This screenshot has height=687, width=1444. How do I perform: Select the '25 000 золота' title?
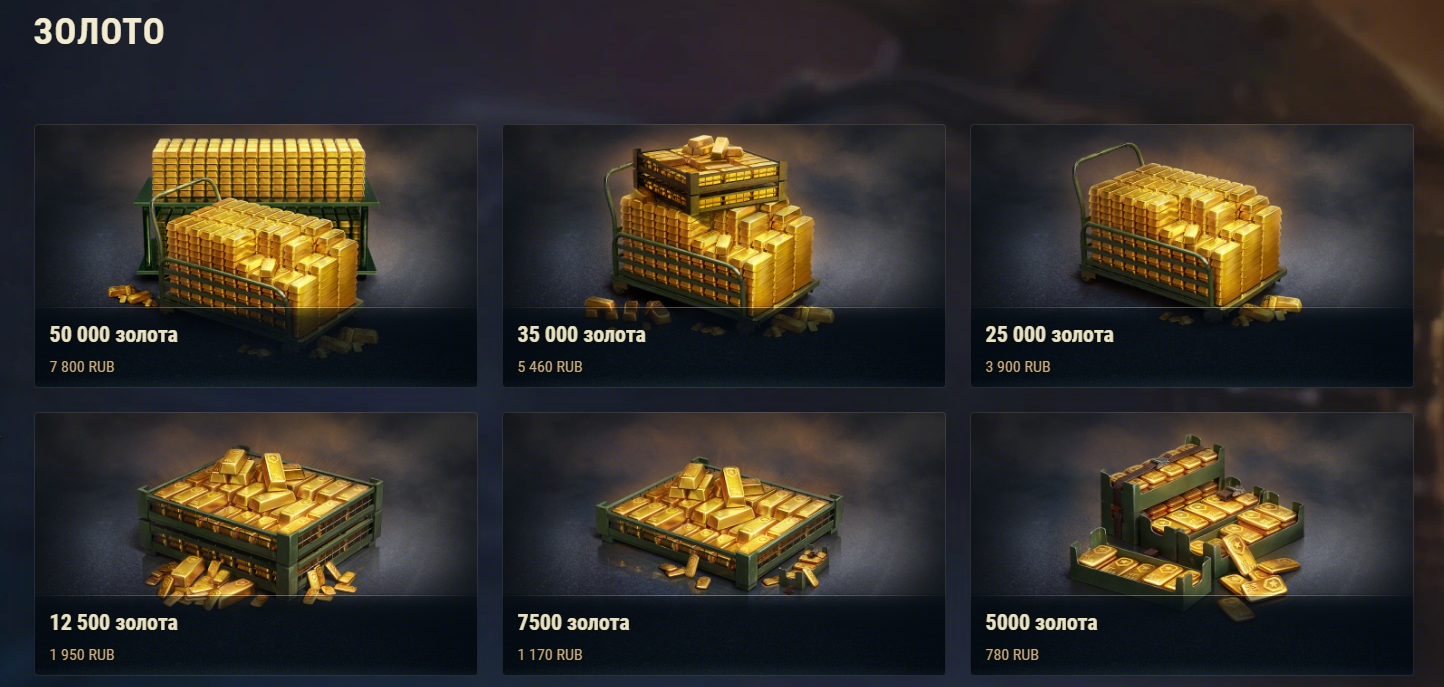(1049, 335)
